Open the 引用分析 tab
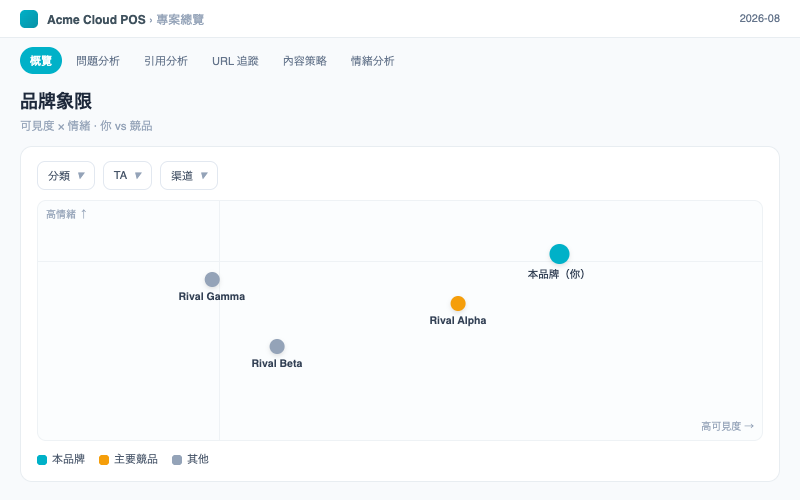This screenshot has height=500, width=800. click(166, 61)
